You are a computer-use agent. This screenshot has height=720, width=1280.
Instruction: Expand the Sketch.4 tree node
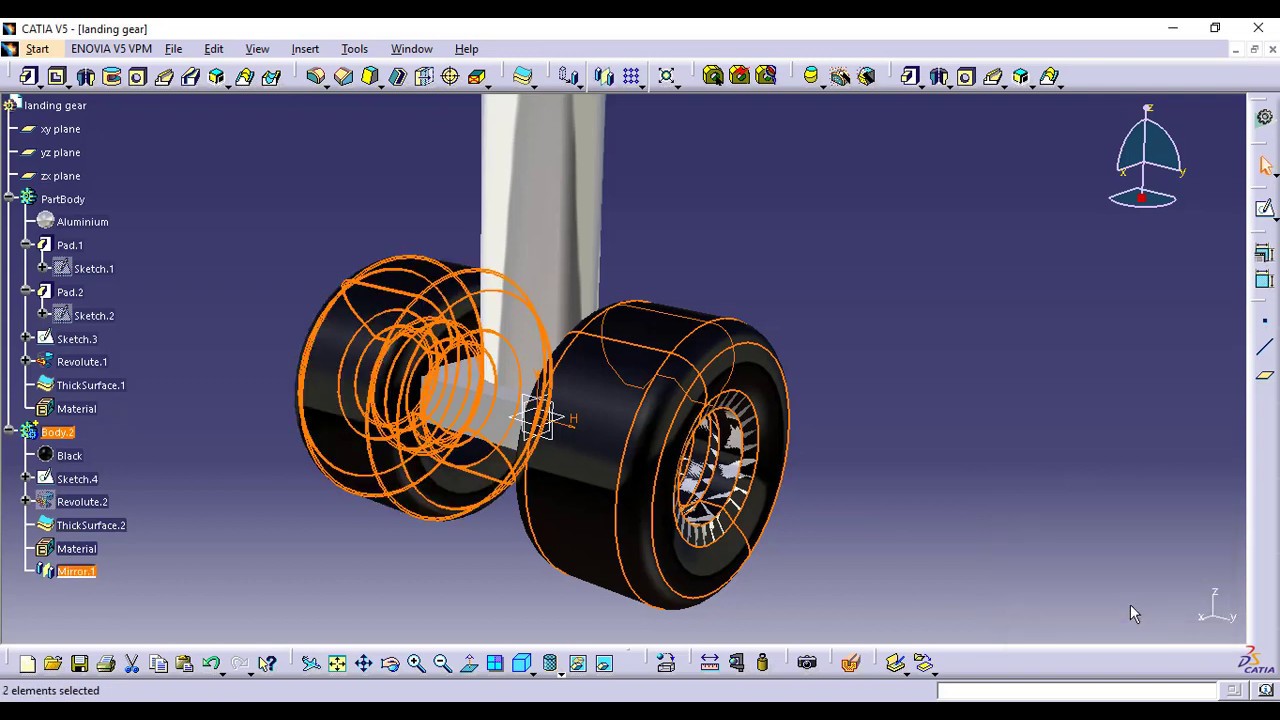pos(27,479)
